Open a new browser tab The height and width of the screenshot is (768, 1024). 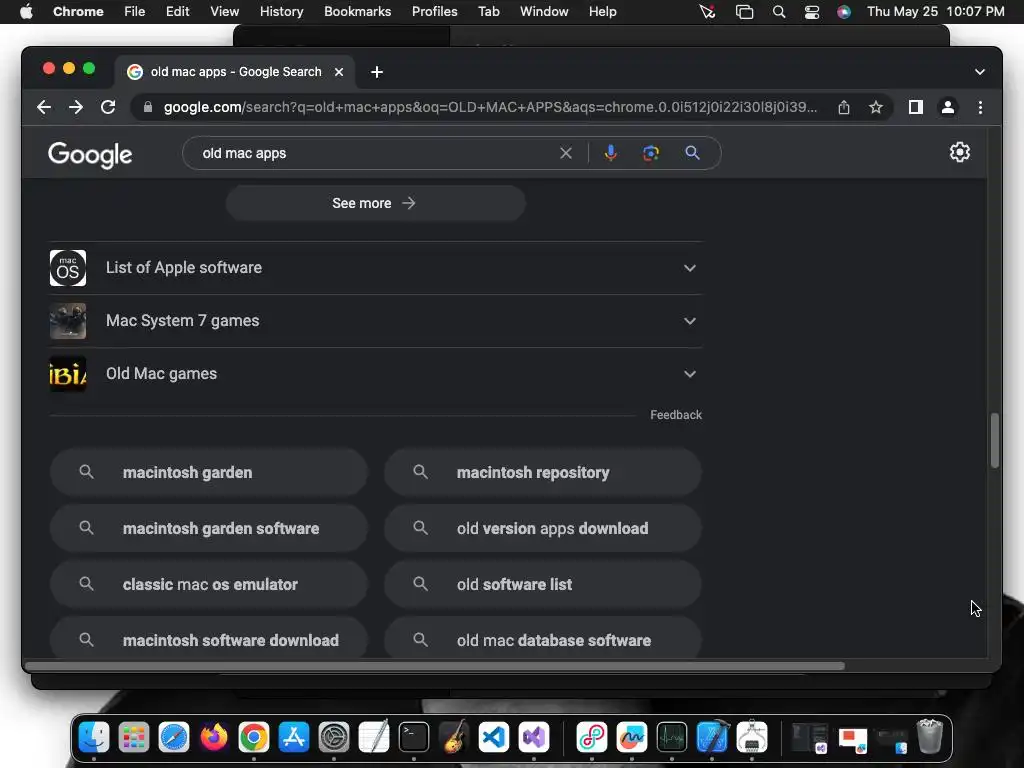click(377, 72)
